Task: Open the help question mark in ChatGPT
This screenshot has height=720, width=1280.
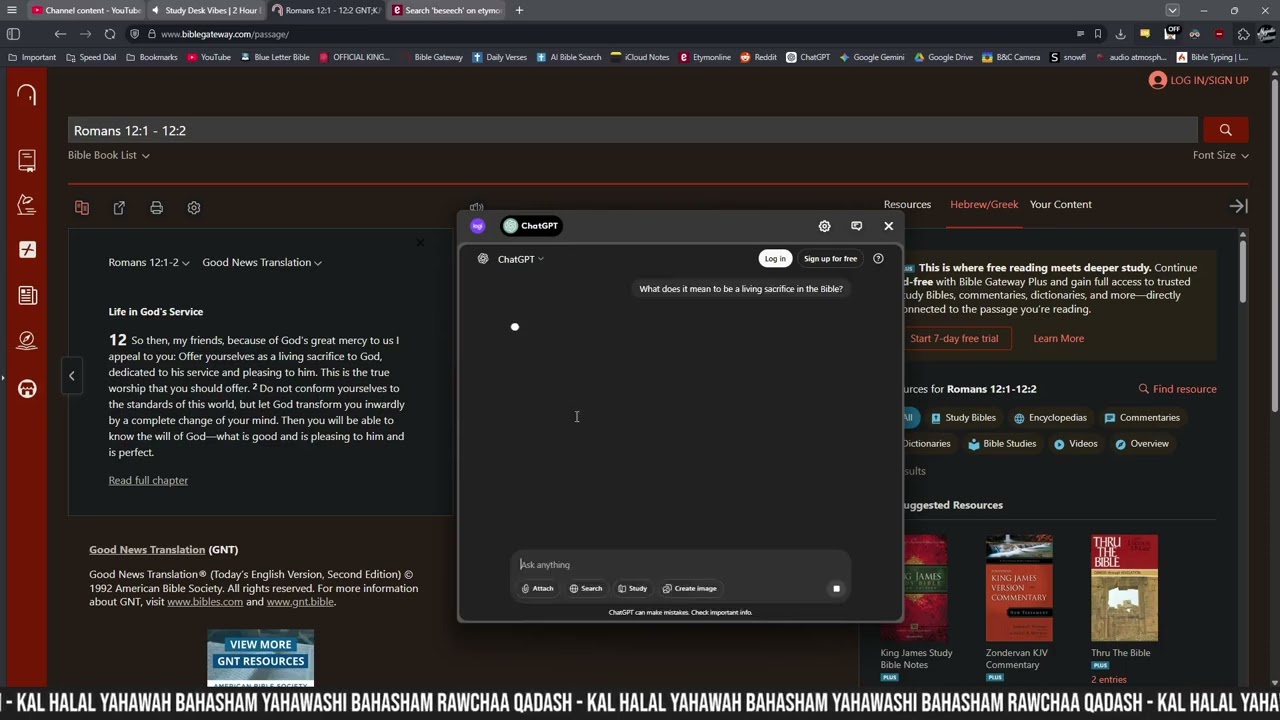Action: click(x=878, y=259)
